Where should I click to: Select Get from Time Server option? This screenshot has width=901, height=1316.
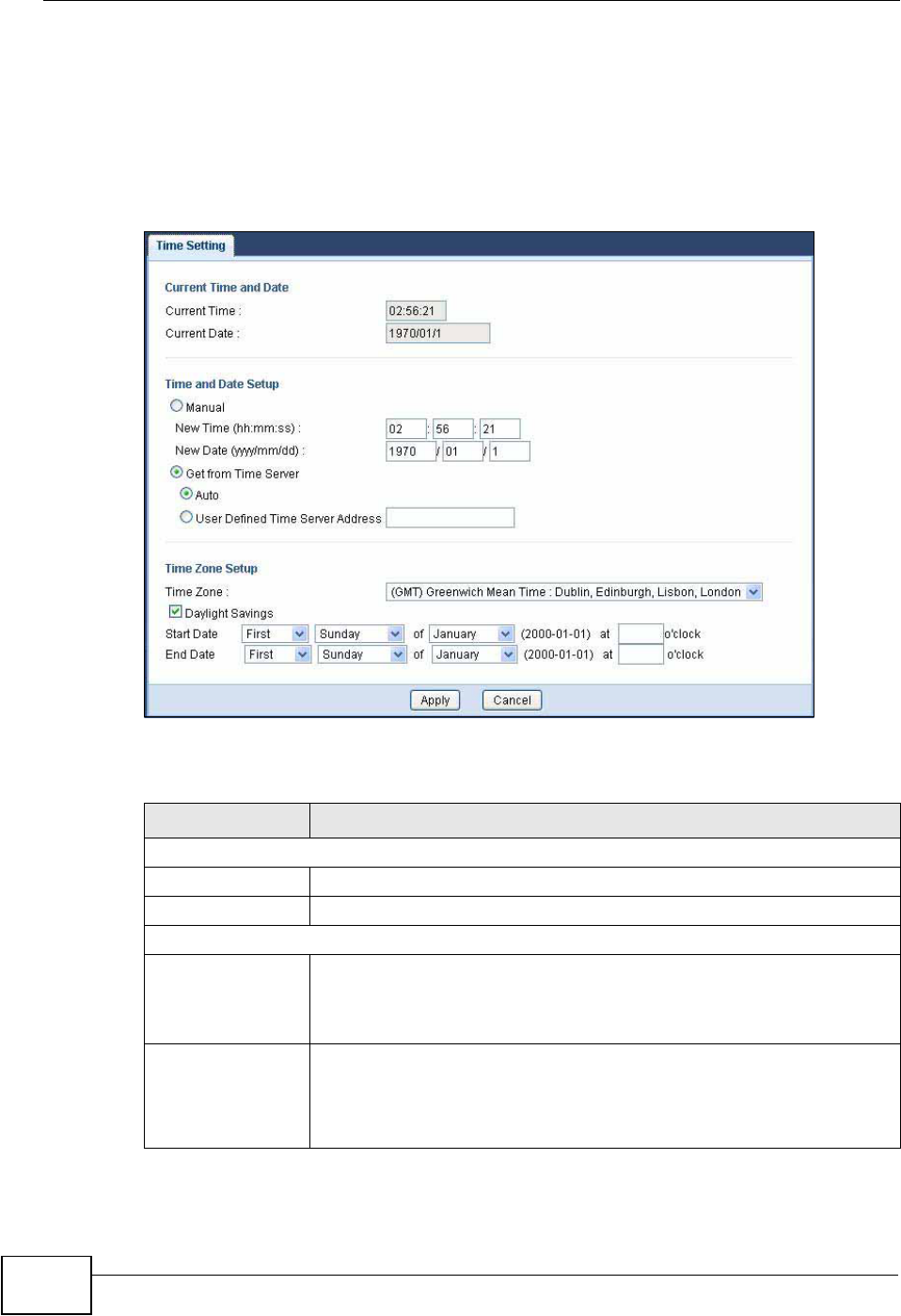(176, 473)
